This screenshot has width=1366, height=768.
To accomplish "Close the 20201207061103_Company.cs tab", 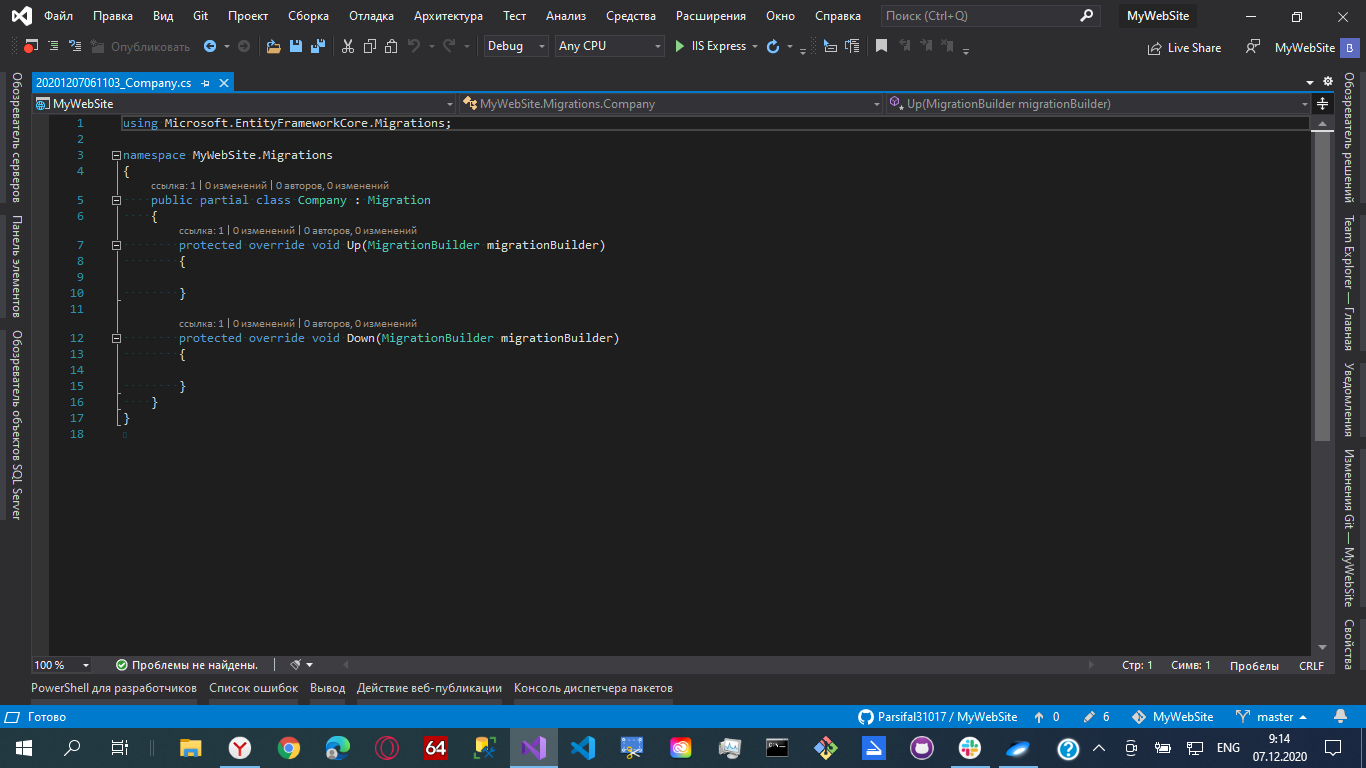I will (224, 83).
